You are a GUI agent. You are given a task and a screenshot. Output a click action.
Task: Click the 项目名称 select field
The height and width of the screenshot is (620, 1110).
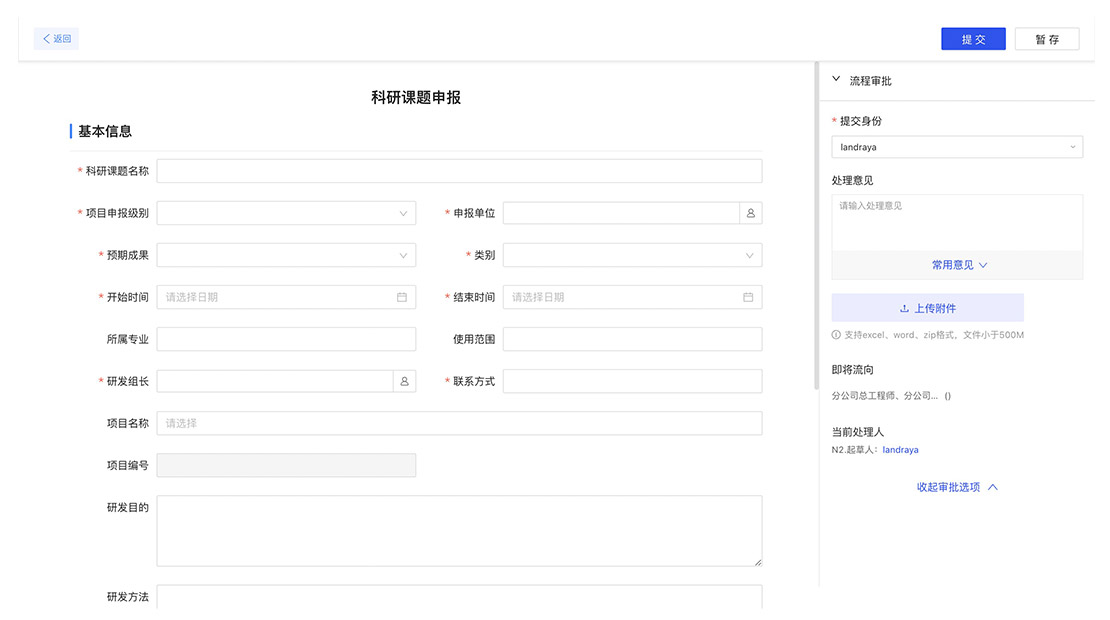459,423
